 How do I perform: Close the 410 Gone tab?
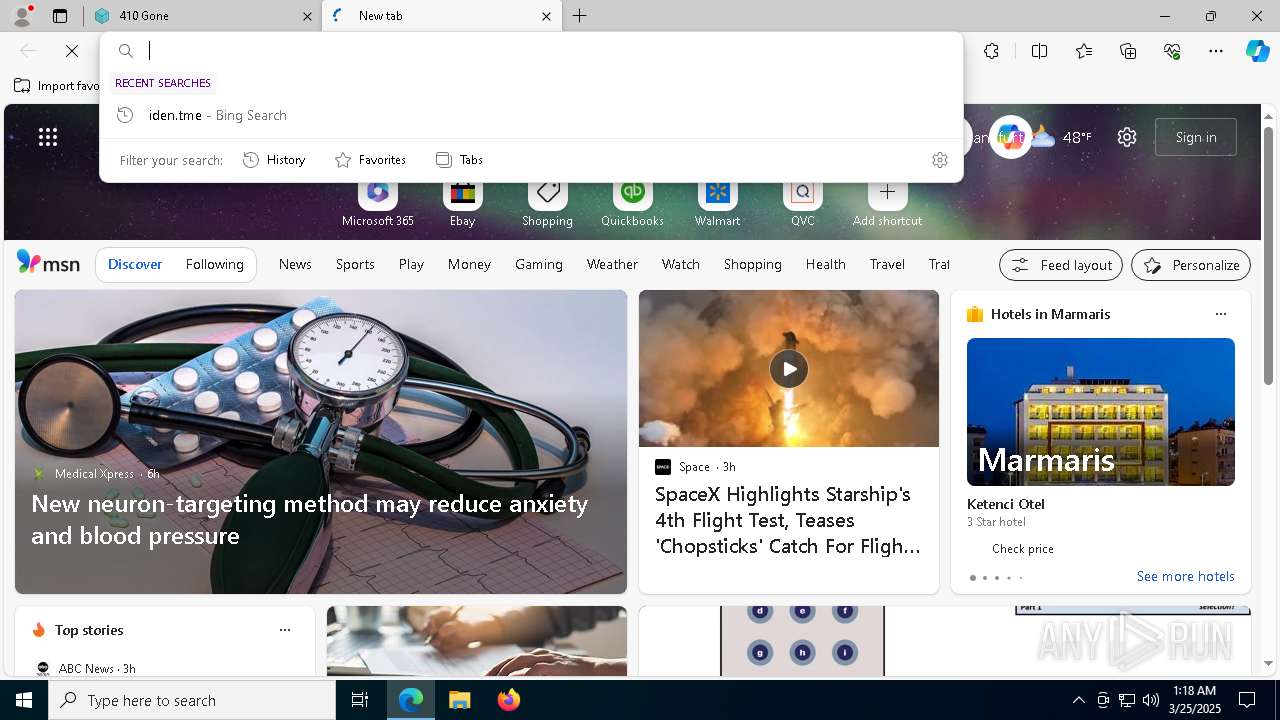(307, 16)
